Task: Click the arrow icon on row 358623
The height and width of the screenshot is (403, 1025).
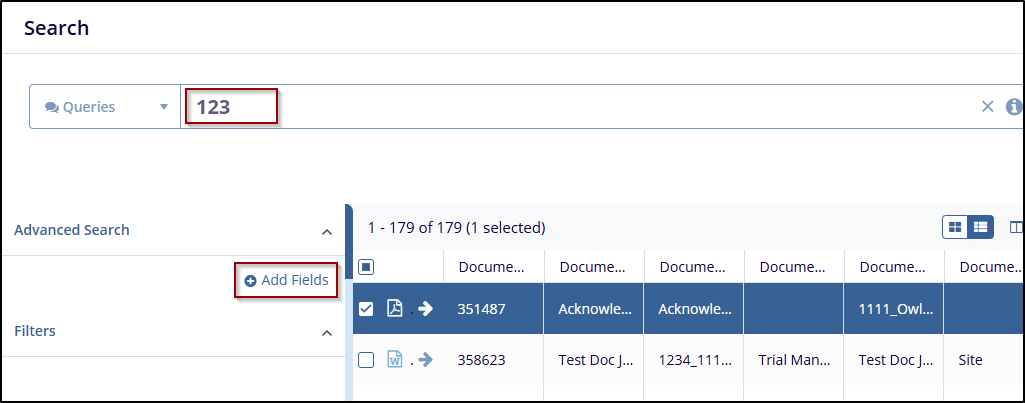Action: click(x=425, y=359)
